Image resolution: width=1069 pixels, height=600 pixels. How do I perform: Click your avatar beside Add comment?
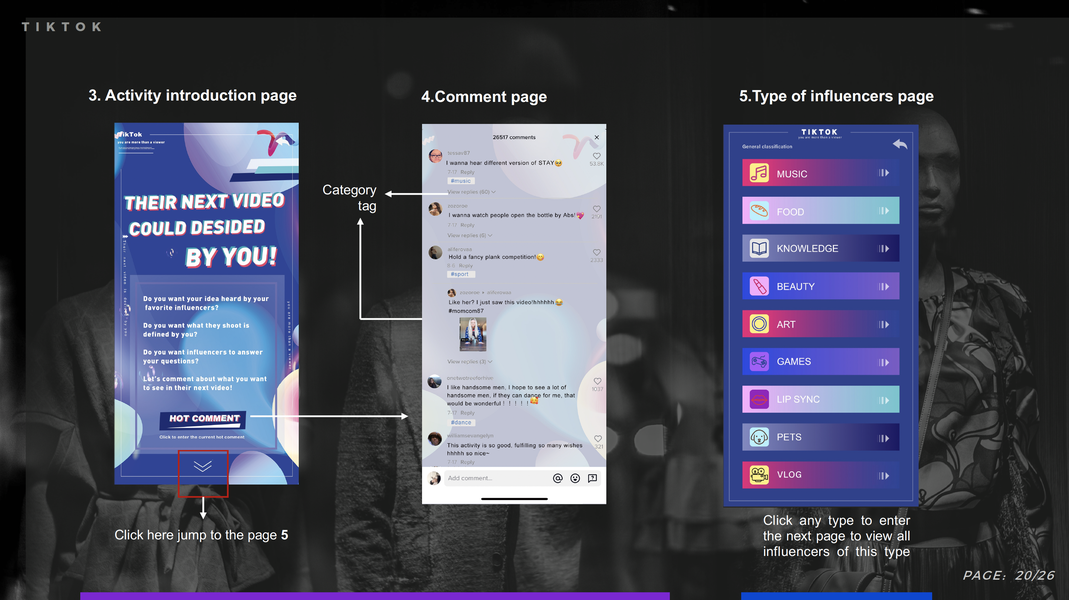click(x=435, y=479)
